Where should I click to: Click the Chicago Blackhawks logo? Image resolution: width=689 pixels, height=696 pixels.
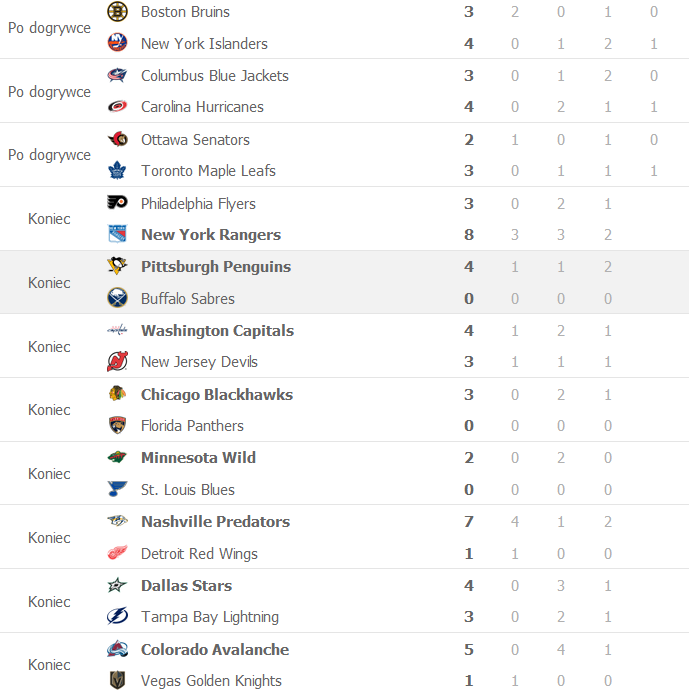coord(117,394)
